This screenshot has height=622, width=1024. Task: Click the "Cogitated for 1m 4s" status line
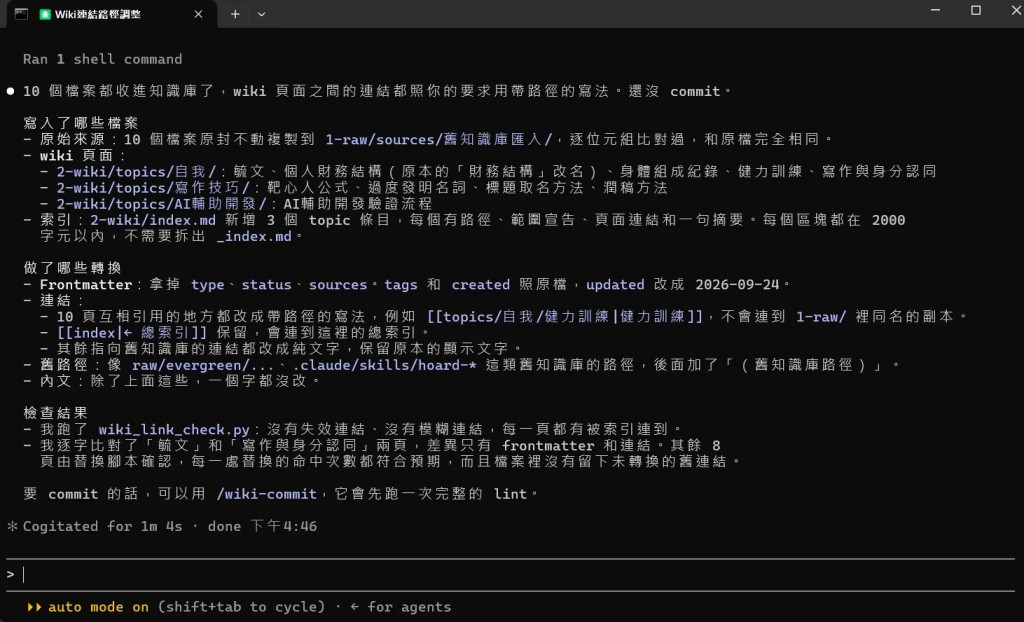tap(103, 527)
